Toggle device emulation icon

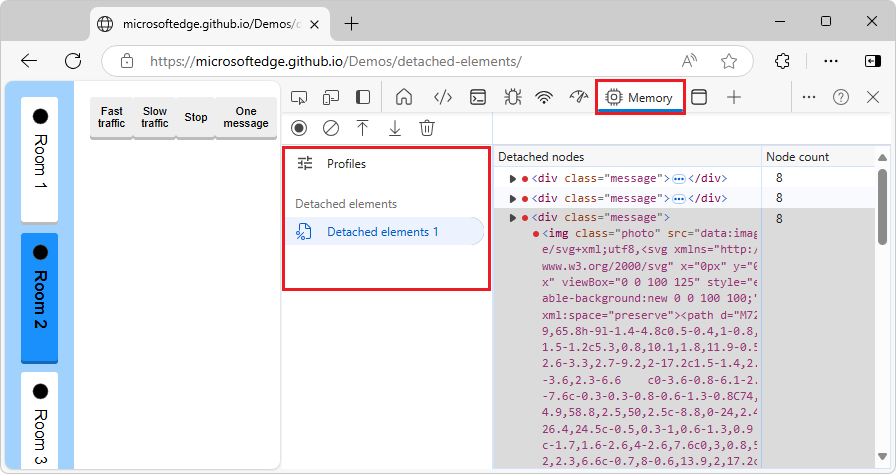(x=331, y=98)
